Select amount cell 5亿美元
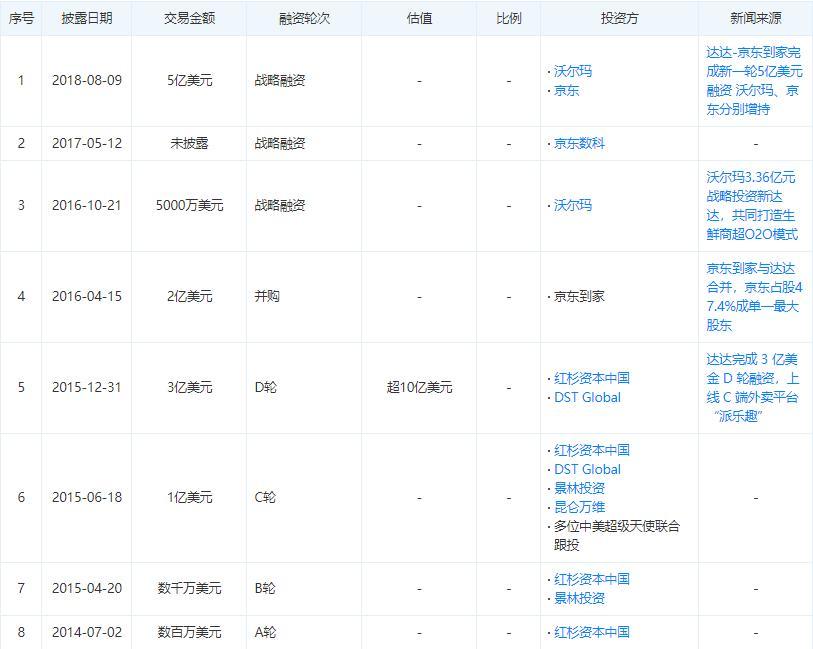 [189, 80]
